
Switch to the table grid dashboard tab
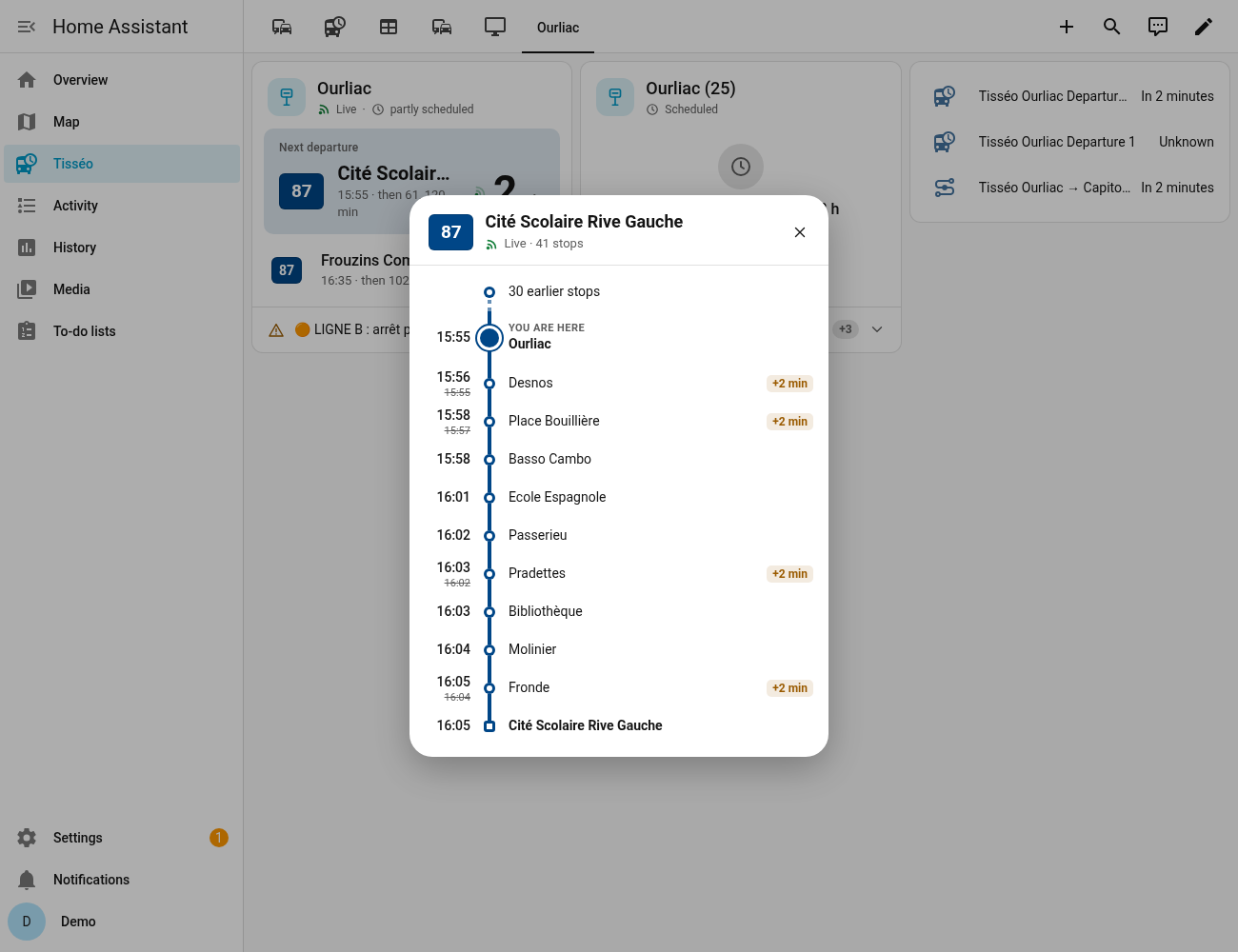(389, 27)
